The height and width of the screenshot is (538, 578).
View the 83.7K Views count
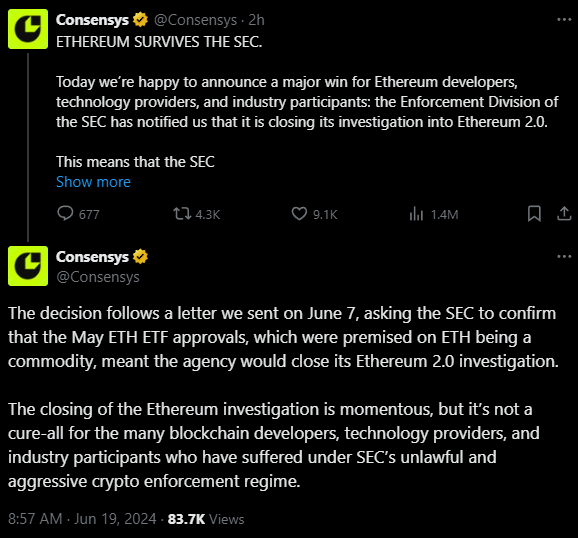pos(206,519)
